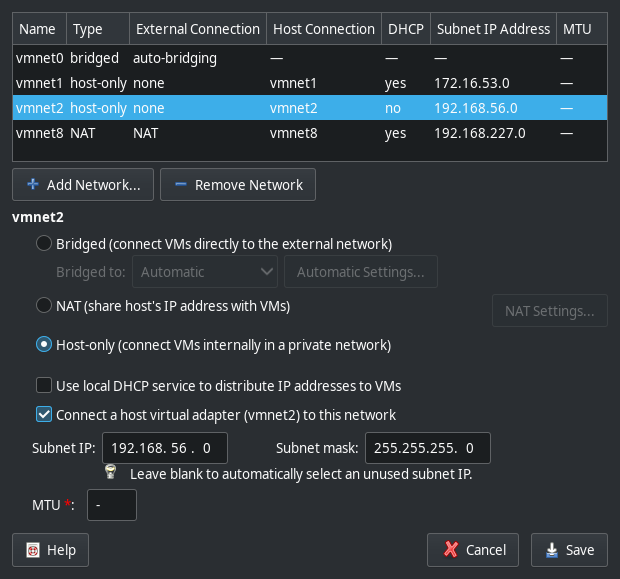620x579 pixels.
Task: Select the Bridged radio option
Action: tap(43, 243)
